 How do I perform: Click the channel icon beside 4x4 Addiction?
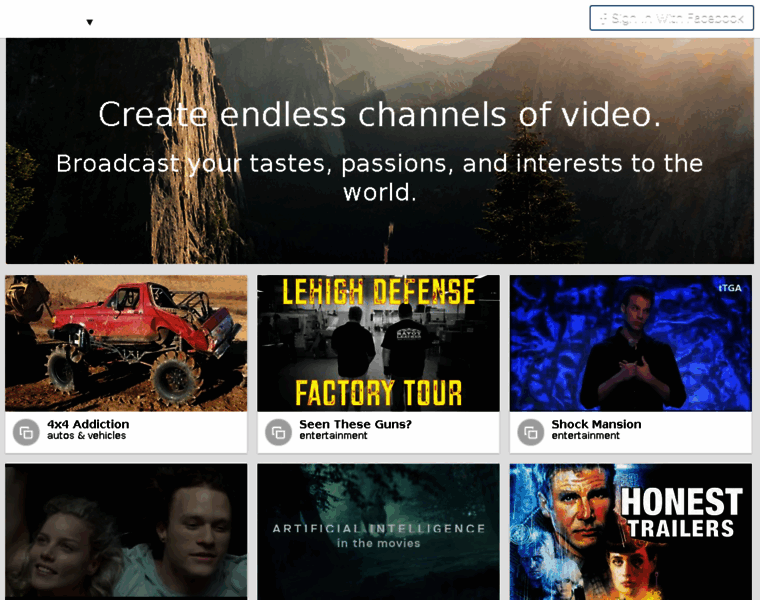(26, 432)
